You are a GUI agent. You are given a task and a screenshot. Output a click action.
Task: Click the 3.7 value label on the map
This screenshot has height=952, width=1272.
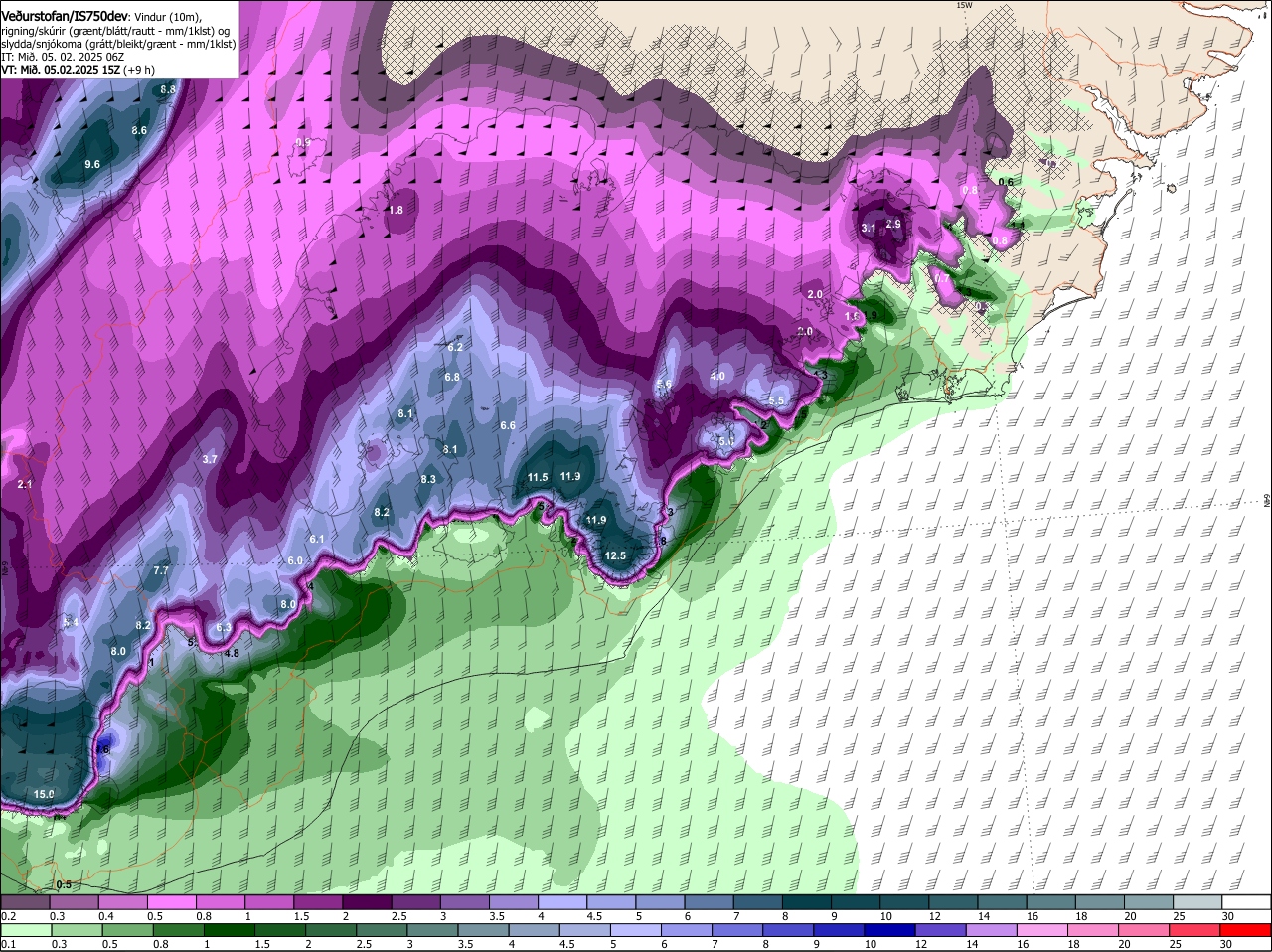[x=210, y=459]
